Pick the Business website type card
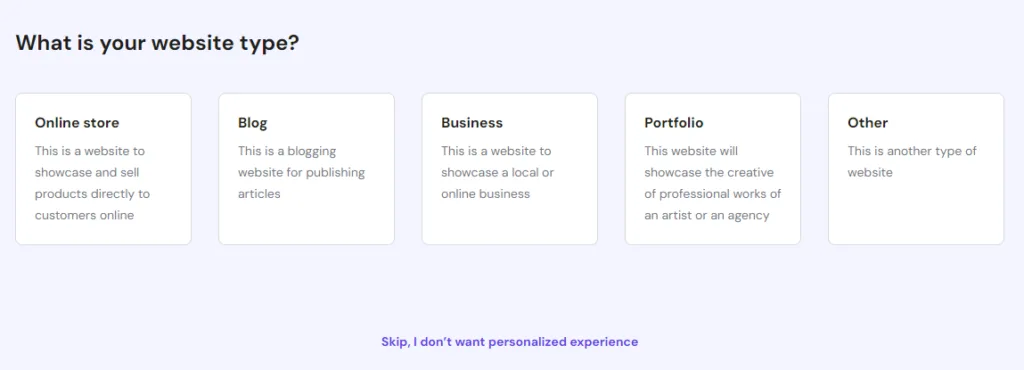Screen dimensions: 1024x370 click(509, 169)
